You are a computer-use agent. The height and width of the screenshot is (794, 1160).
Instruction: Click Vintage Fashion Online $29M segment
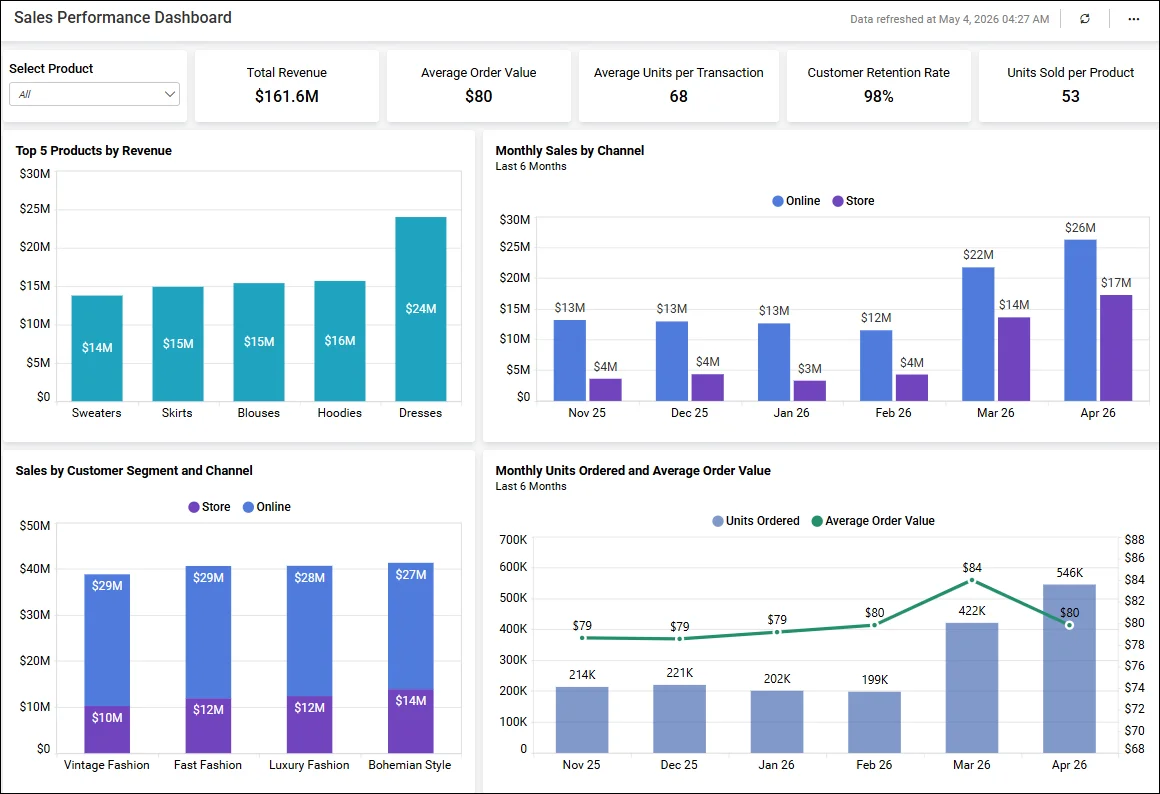[107, 640]
